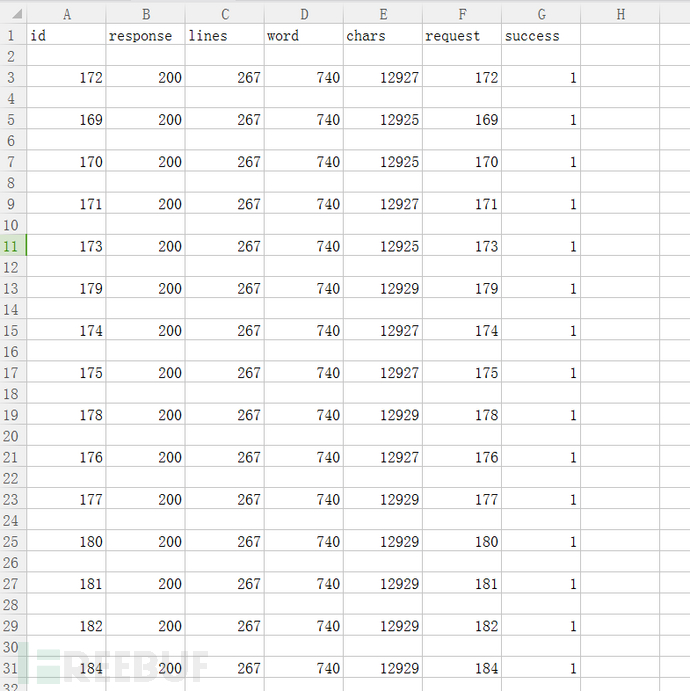This screenshot has width=690, height=691.
Task: Select request cell with value 175
Action: click(x=462, y=372)
